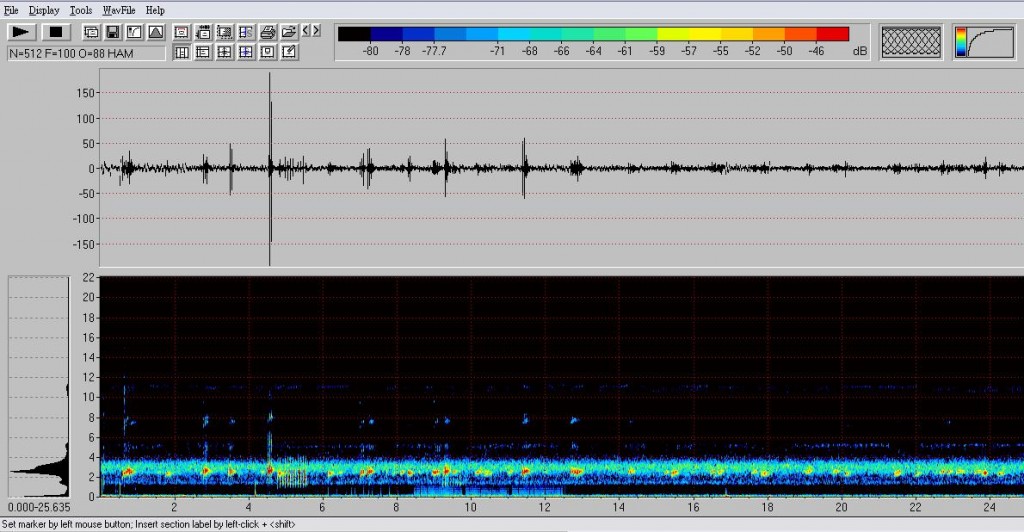Image resolution: width=1024 pixels, height=532 pixels.
Task: Toggle the vertical grid lines icon
Action: 182,52
